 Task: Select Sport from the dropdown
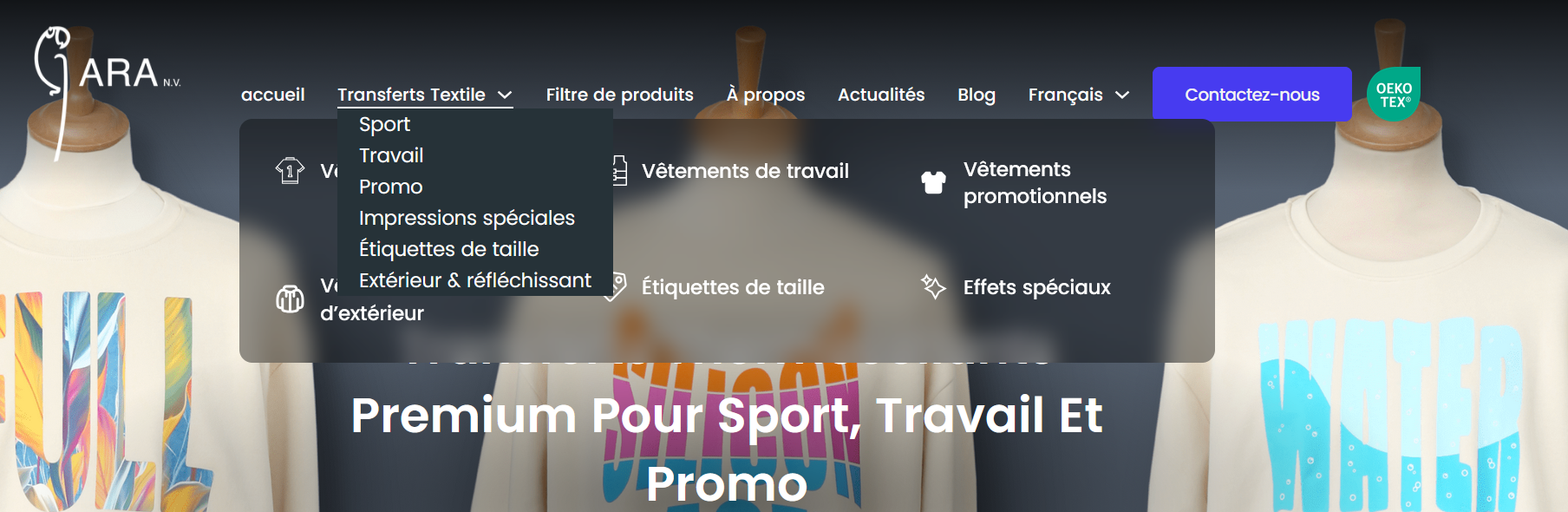[x=384, y=124]
